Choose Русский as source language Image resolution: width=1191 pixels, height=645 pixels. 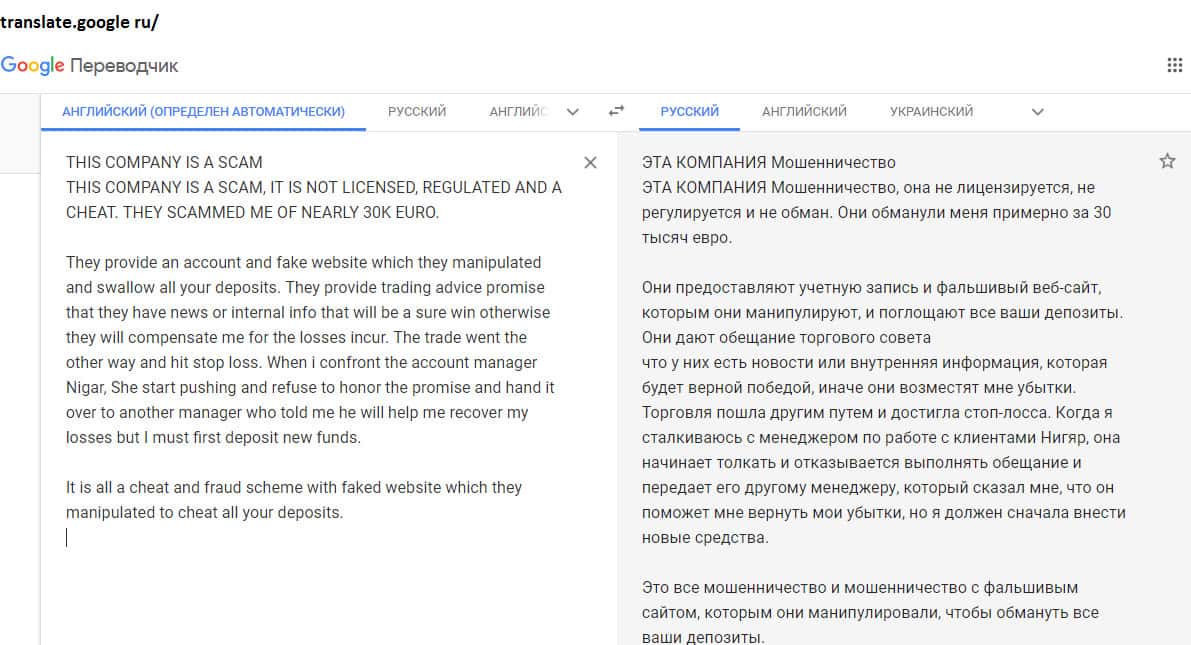tap(417, 112)
